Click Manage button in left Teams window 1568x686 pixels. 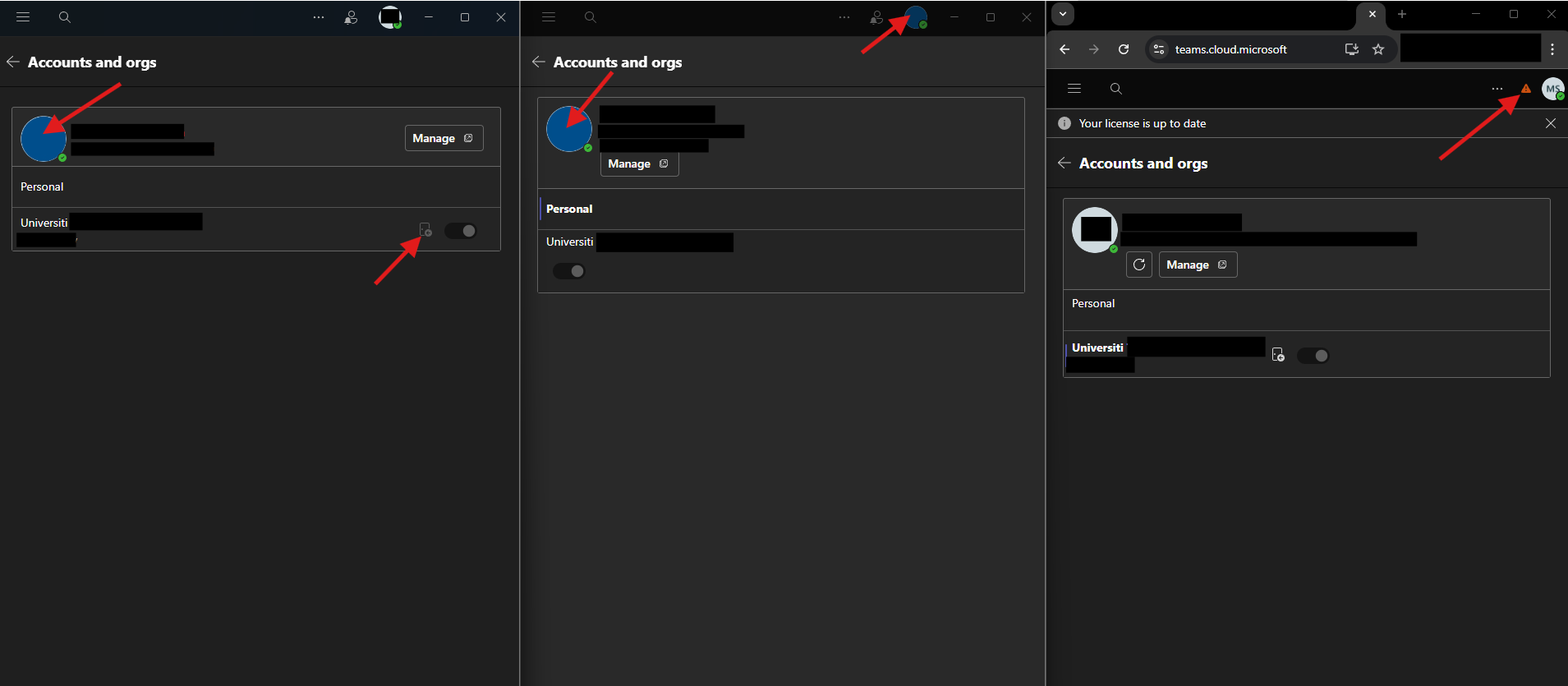coord(444,138)
